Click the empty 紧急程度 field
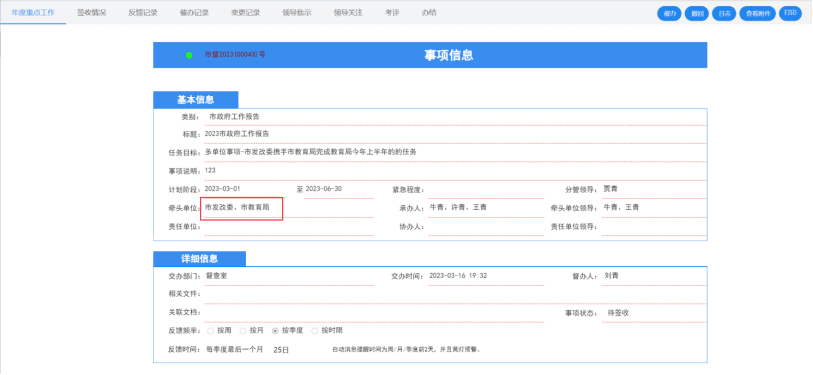The image size is (813, 375). 486,190
